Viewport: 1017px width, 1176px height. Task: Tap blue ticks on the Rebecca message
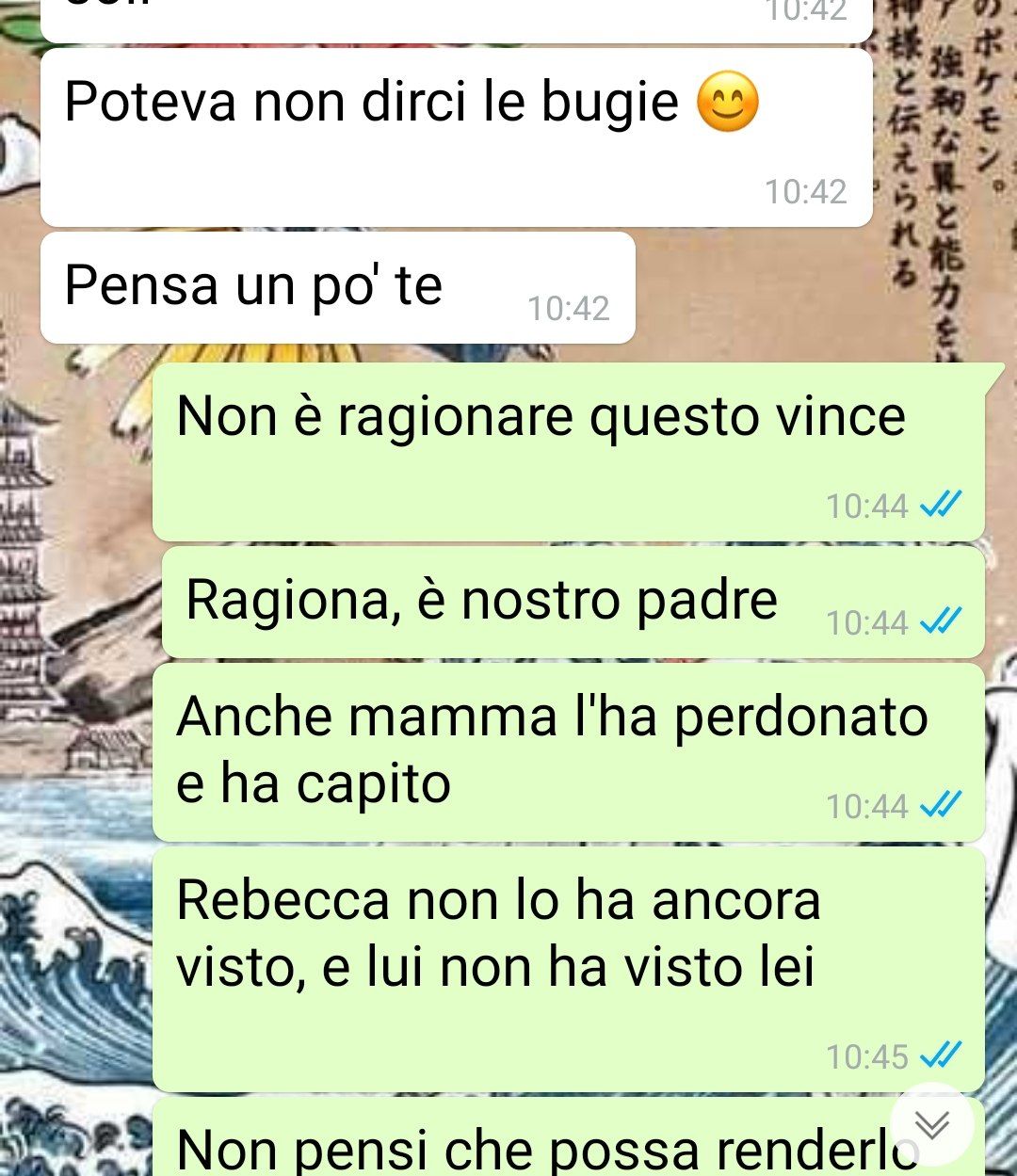point(941,1056)
